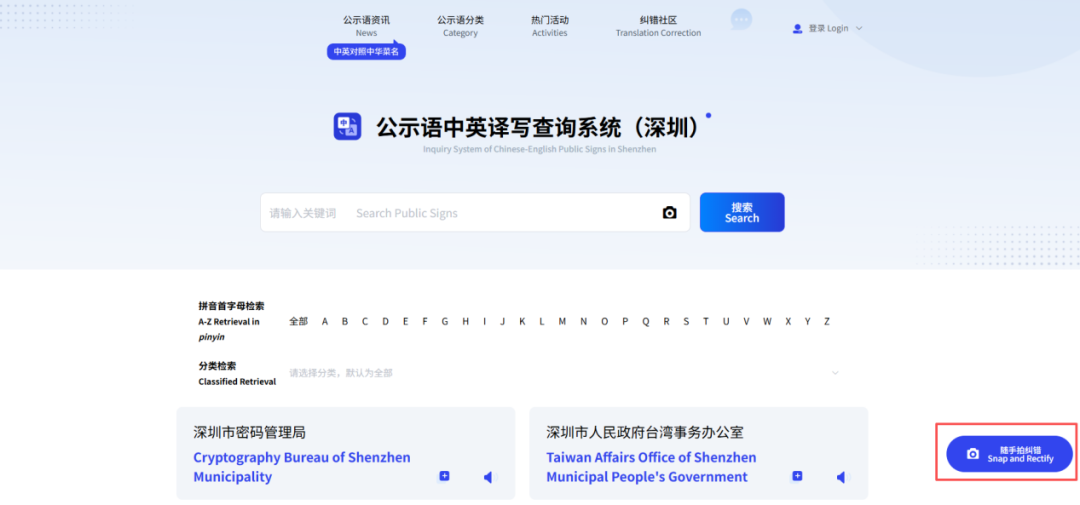The width and height of the screenshot is (1080, 505).
Task: Open the Translation Correction community
Action: pos(658,26)
